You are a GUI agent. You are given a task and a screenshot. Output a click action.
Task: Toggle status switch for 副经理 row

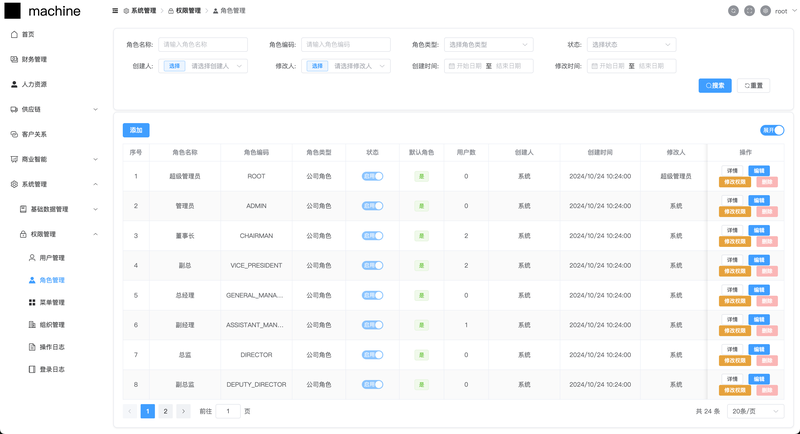[x=372, y=325]
